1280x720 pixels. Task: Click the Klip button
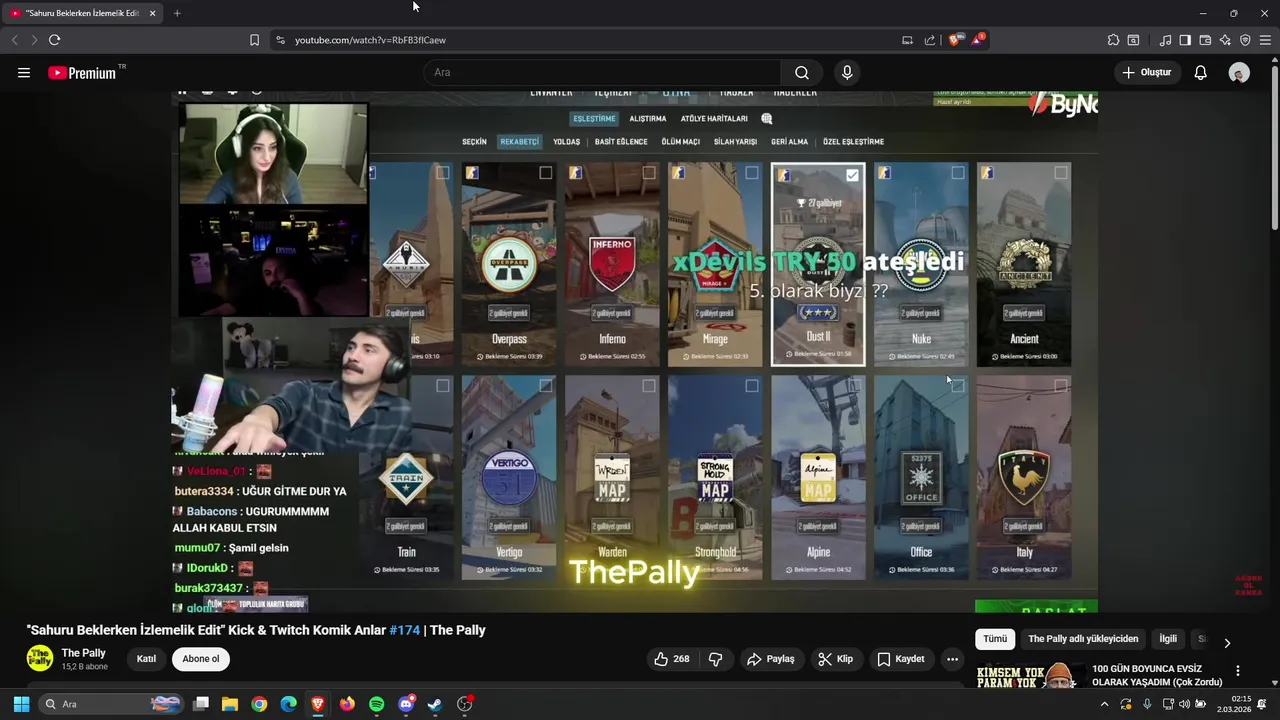[835, 659]
